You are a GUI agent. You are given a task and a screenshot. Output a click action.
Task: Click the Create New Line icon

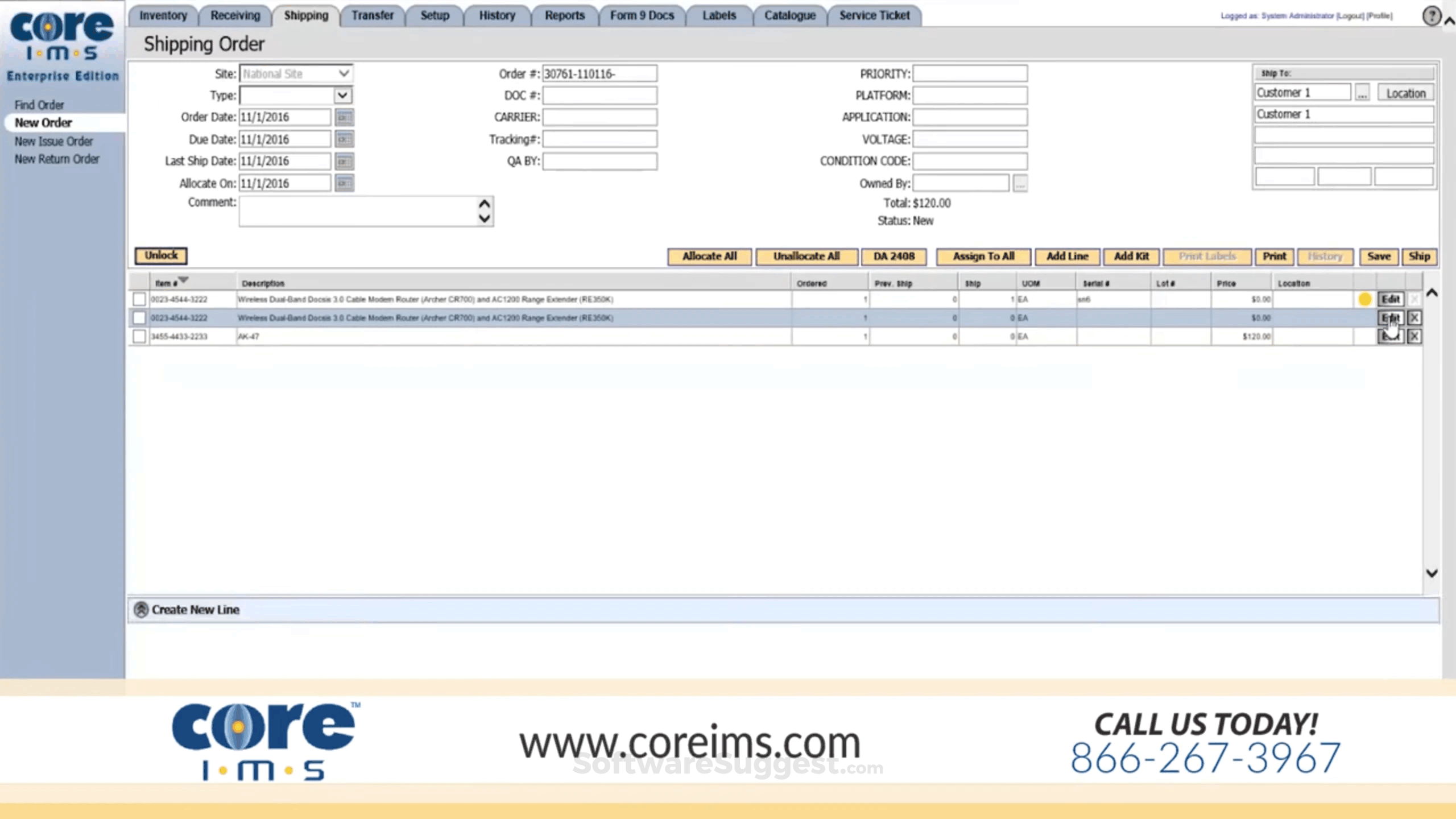140,609
